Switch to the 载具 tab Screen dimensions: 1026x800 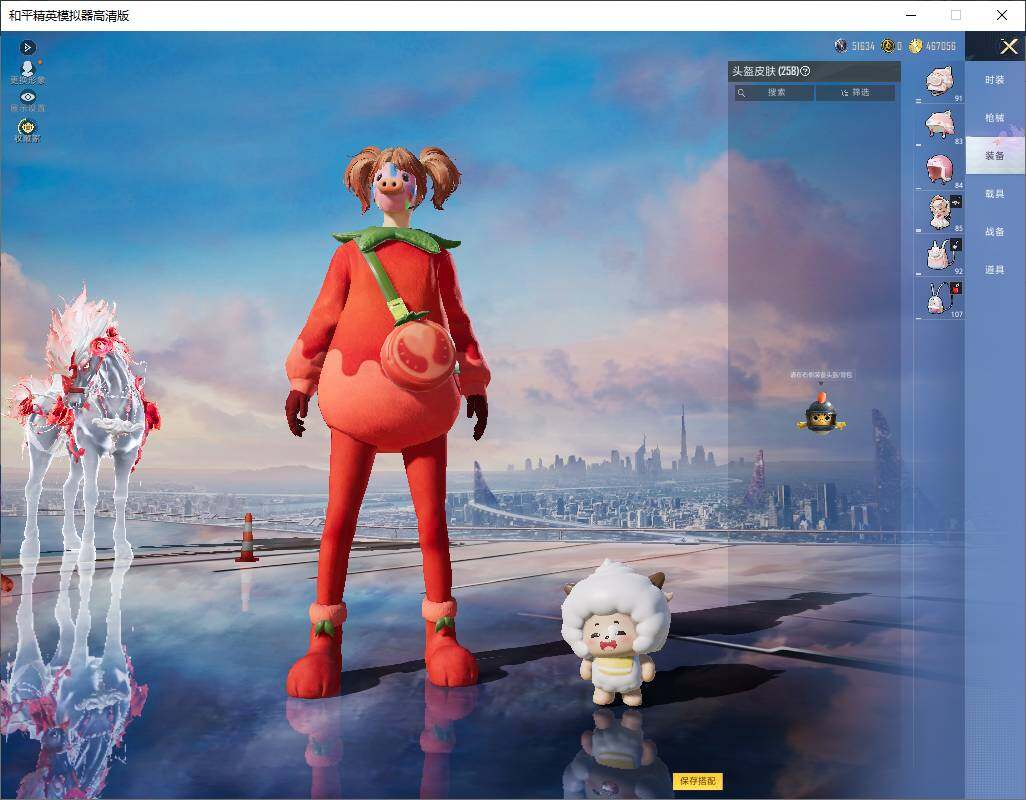tap(995, 194)
